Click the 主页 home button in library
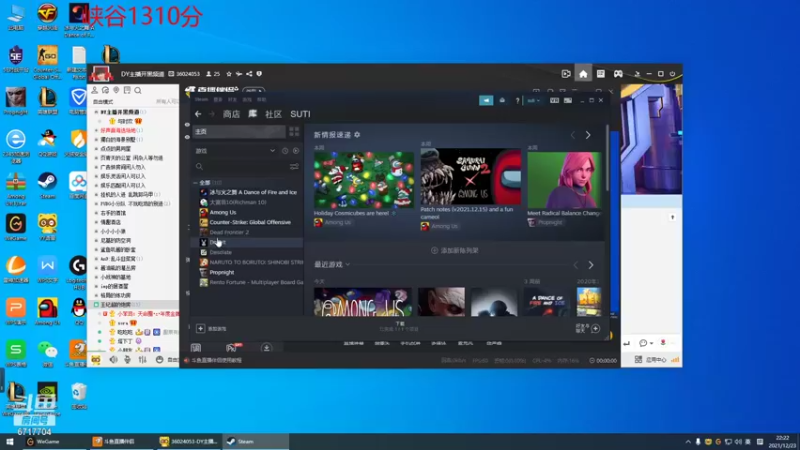This screenshot has height=450, width=800. pyautogui.click(x=239, y=132)
